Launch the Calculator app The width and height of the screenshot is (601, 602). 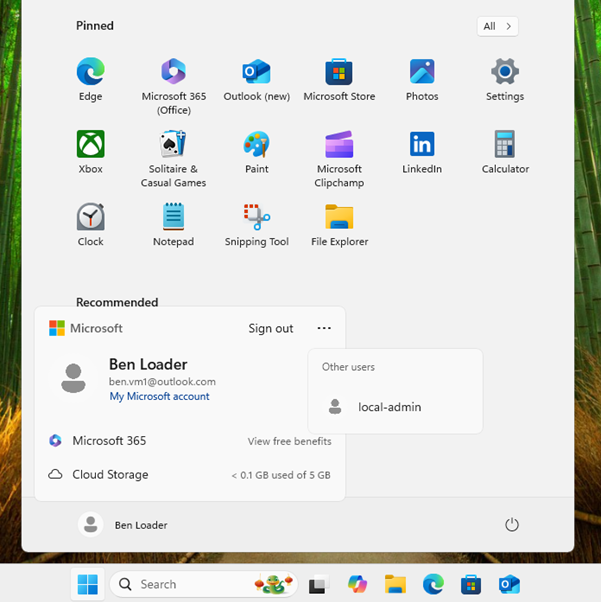(505, 152)
